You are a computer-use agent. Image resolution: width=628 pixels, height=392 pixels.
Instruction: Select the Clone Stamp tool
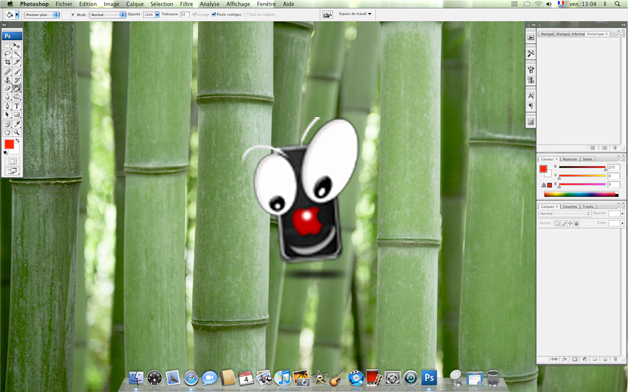click(7, 80)
